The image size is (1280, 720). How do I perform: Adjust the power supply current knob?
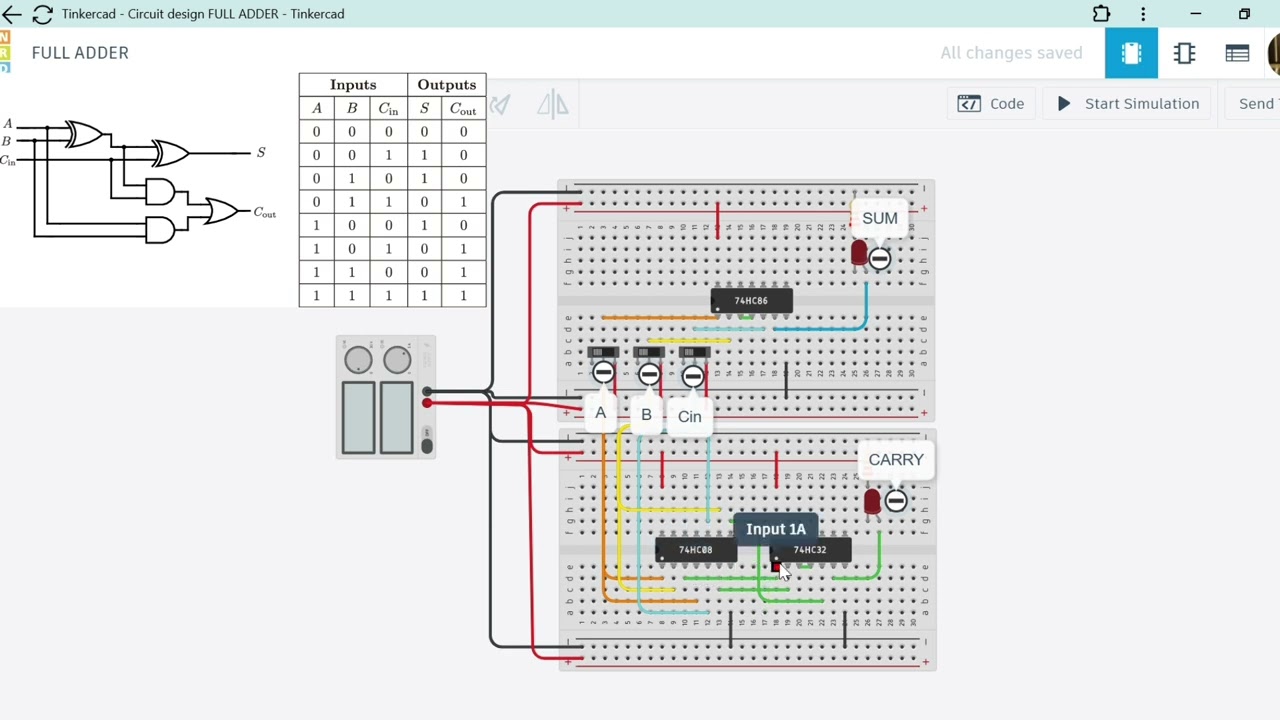pos(397,360)
